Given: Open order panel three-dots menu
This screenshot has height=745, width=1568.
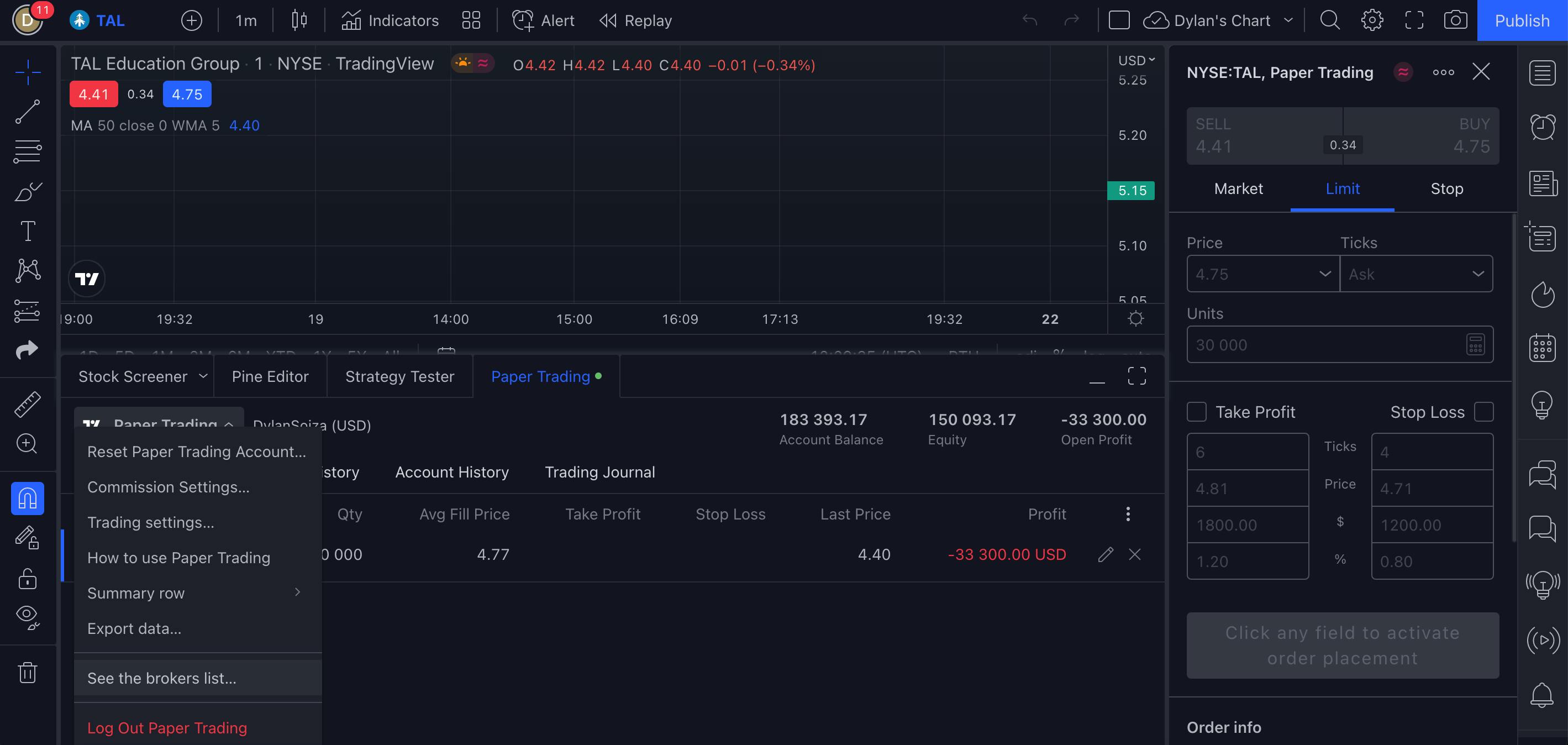Looking at the screenshot, I should coord(1443,72).
